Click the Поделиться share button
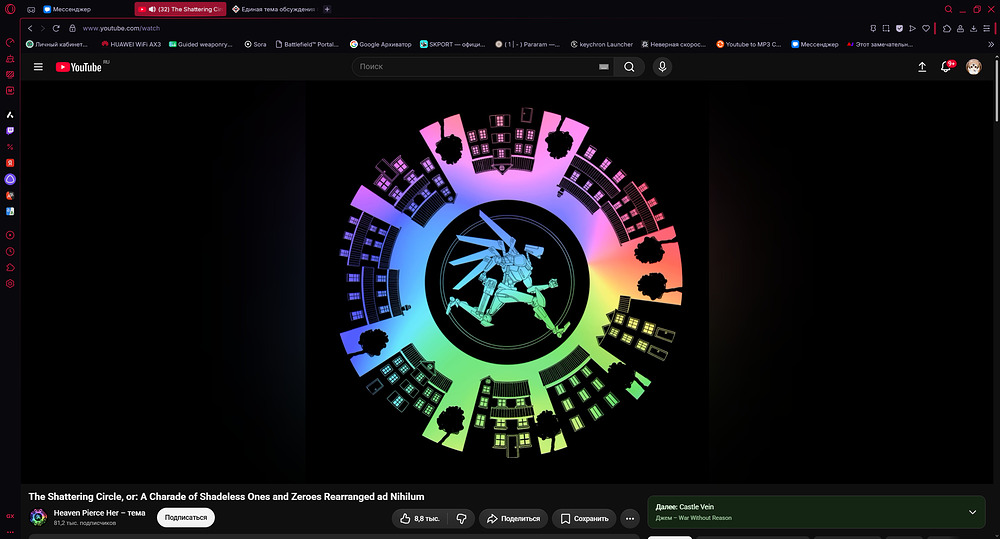 (x=513, y=519)
